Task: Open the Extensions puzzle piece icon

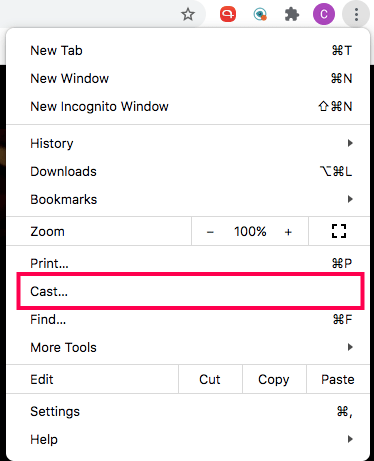Action: (x=292, y=14)
